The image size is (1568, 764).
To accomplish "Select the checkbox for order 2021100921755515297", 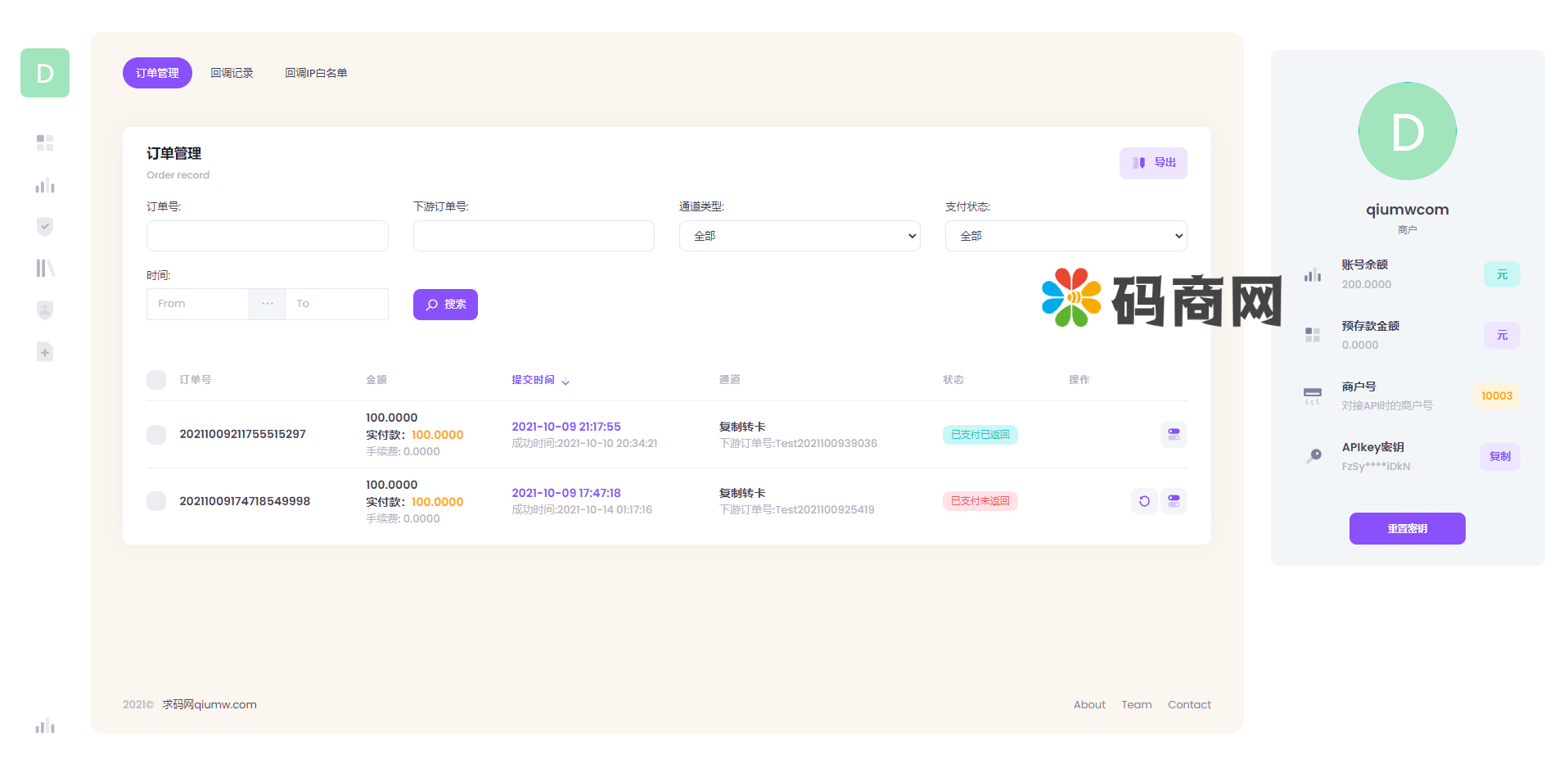I will [x=156, y=434].
